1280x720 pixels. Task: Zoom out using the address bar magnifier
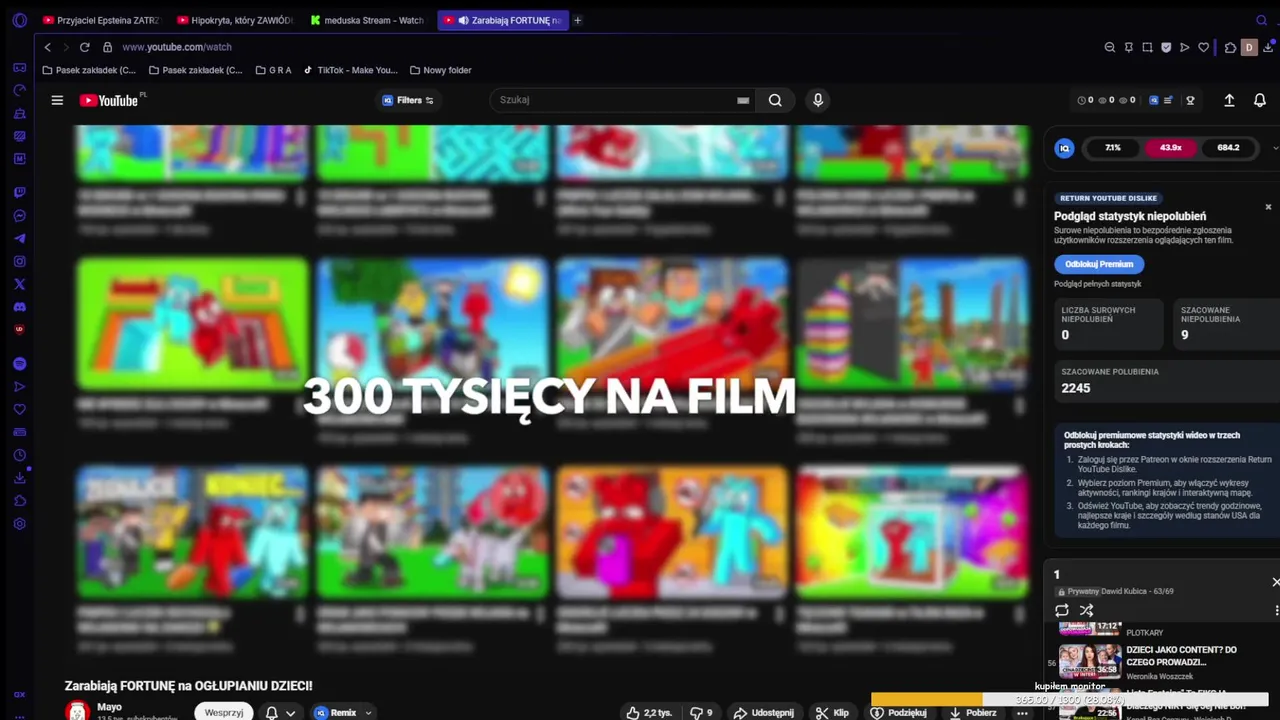click(x=1110, y=47)
